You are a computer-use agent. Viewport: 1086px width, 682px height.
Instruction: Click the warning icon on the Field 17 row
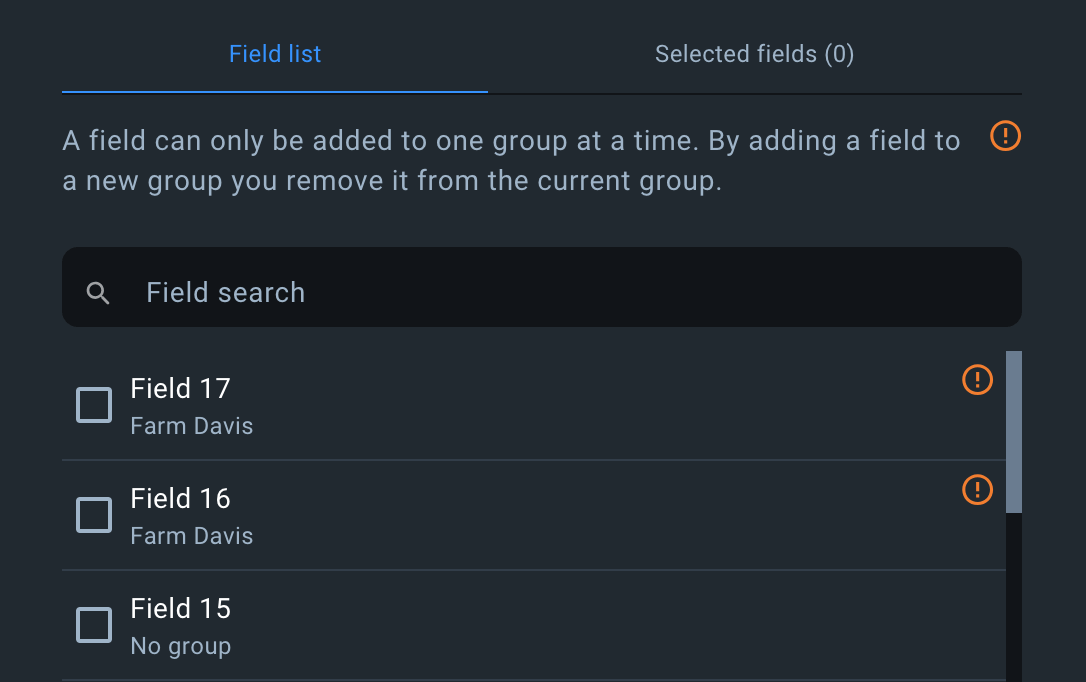pos(977,380)
